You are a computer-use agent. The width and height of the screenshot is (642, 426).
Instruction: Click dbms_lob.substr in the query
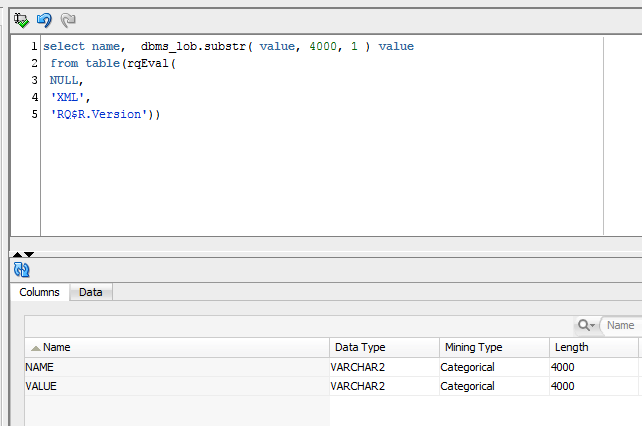coord(193,46)
